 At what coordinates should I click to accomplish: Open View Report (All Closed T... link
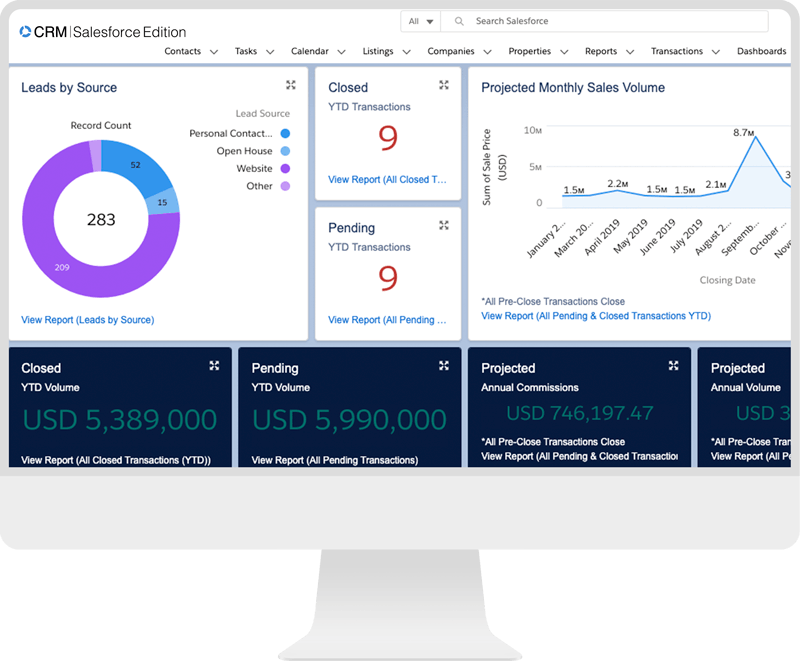[x=387, y=180]
